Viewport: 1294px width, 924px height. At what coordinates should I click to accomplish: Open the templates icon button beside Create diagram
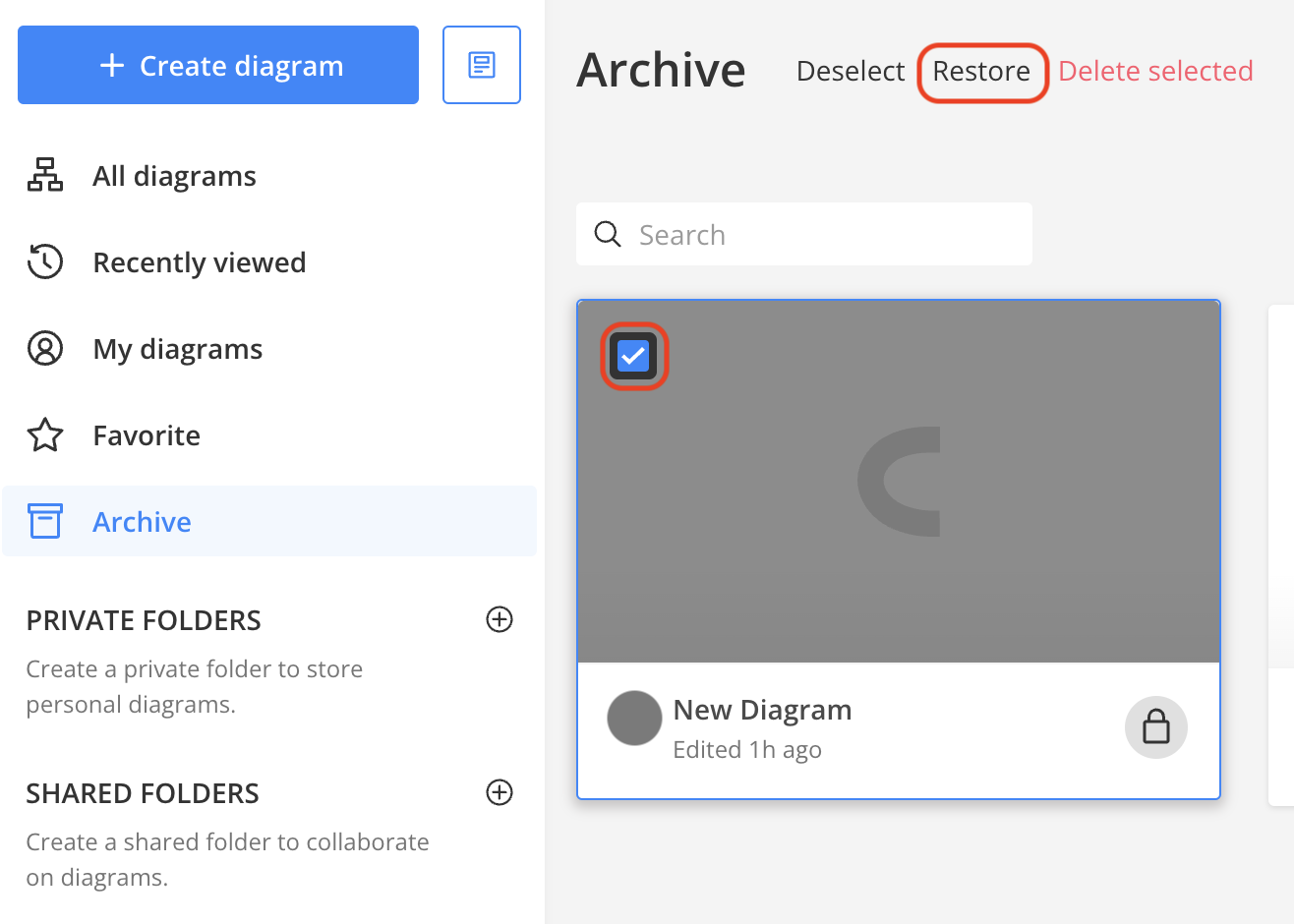click(481, 65)
